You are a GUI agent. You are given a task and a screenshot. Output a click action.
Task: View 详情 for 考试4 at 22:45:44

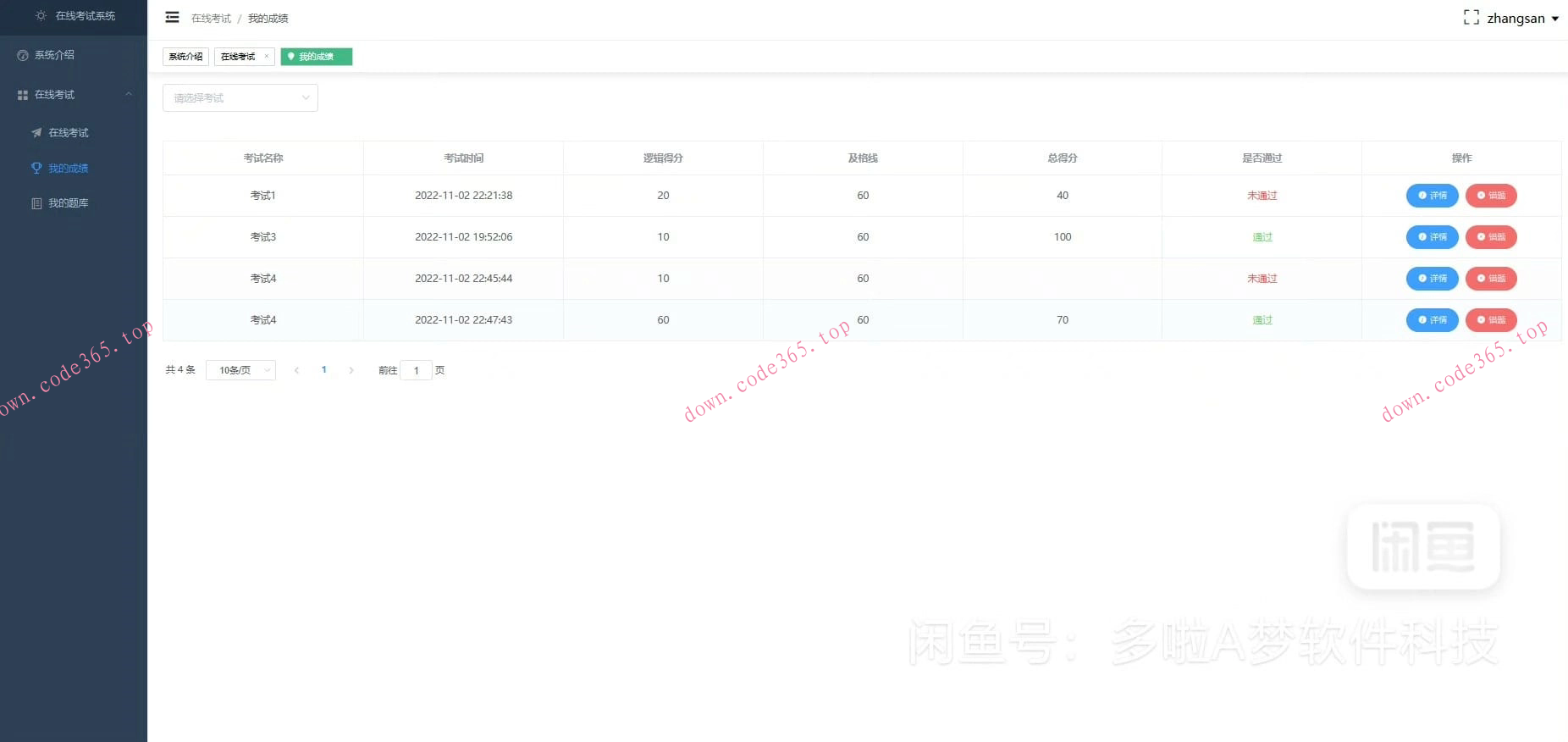(x=1432, y=279)
